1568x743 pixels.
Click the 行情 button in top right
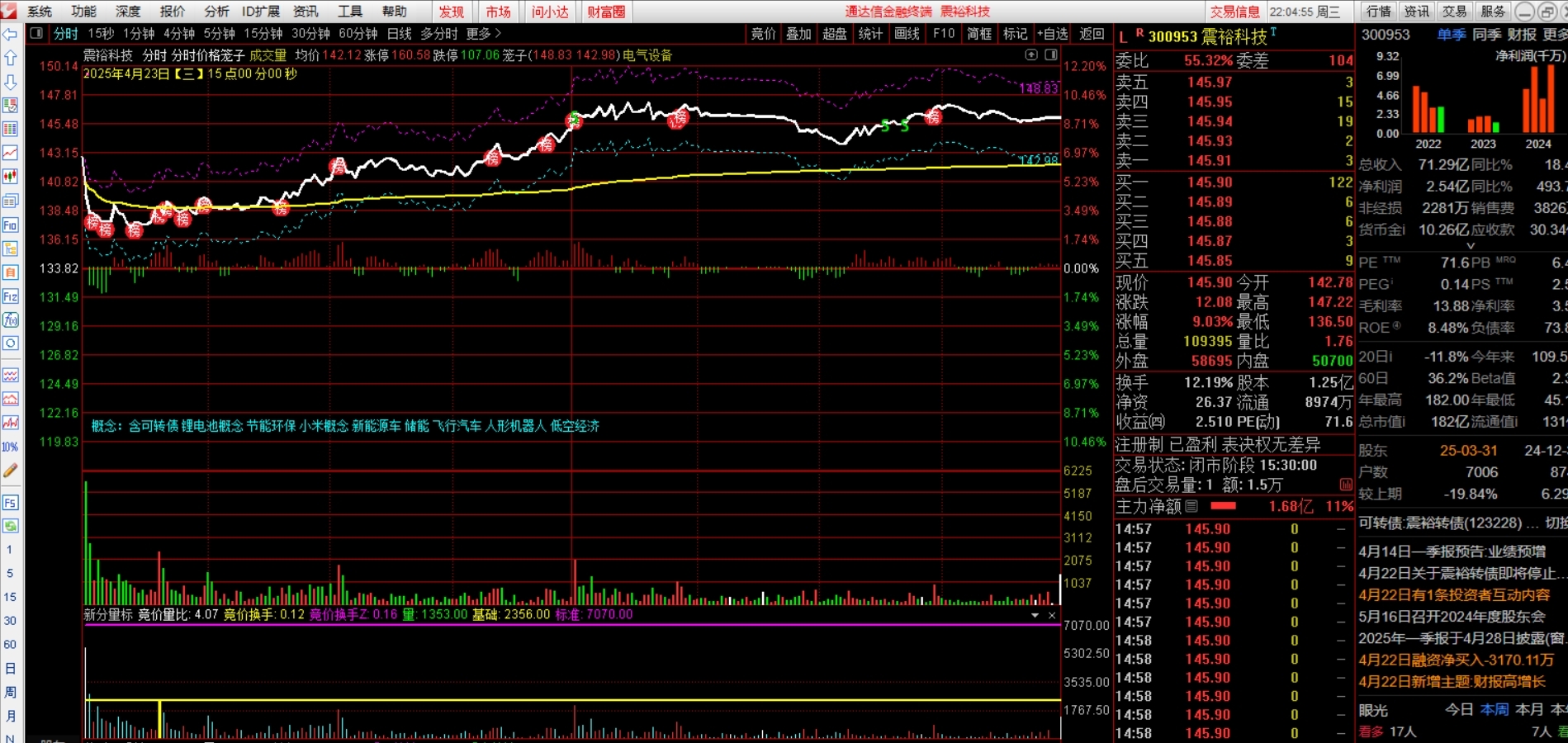(1378, 12)
